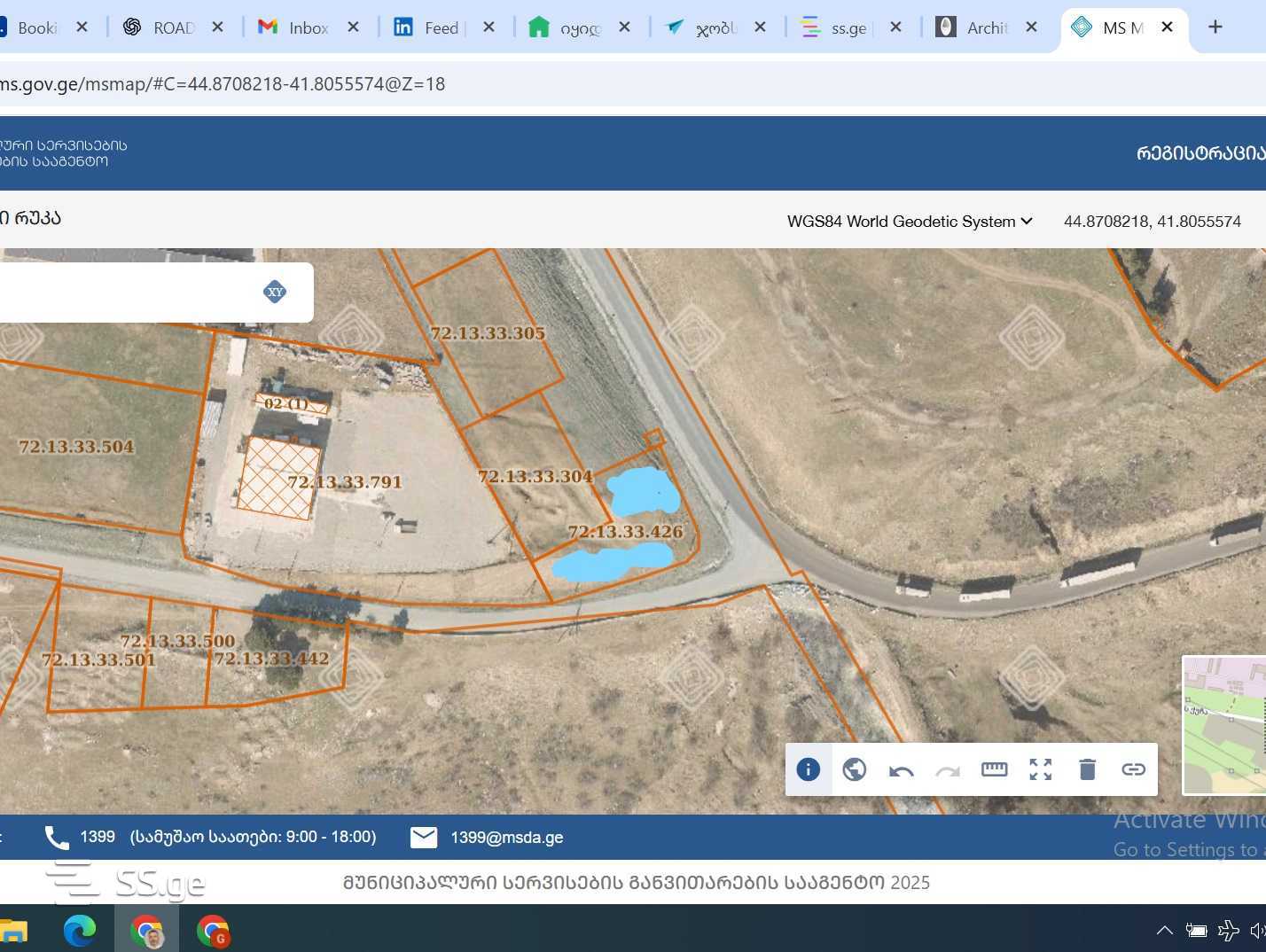Click the 1399@msda.ge email link
This screenshot has height=952, width=1266.
coord(506,838)
